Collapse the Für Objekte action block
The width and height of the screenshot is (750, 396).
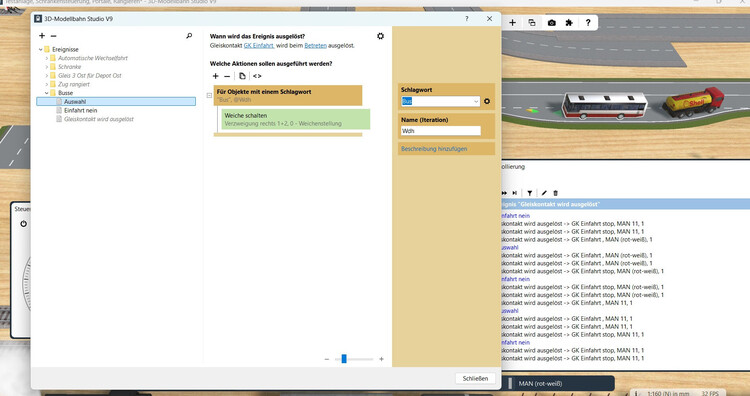pyautogui.click(x=209, y=96)
